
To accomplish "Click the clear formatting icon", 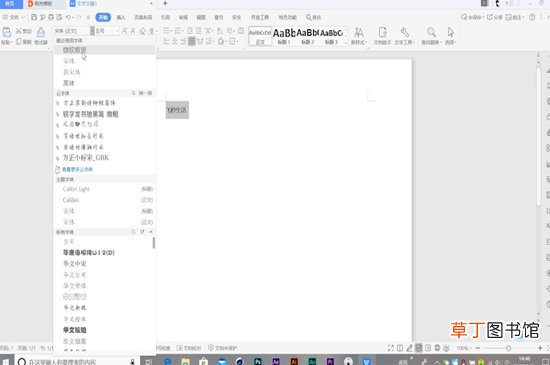I will click(142, 31).
